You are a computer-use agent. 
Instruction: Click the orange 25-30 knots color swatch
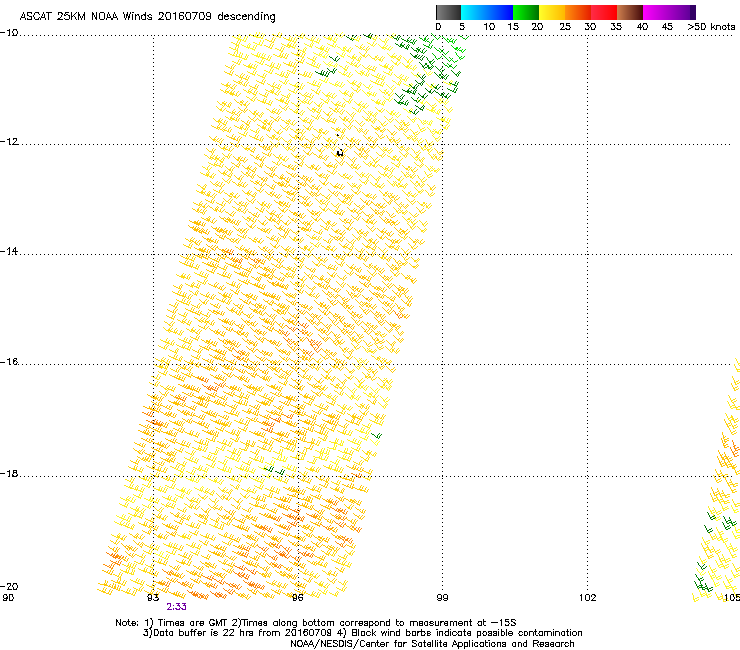click(x=578, y=12)
